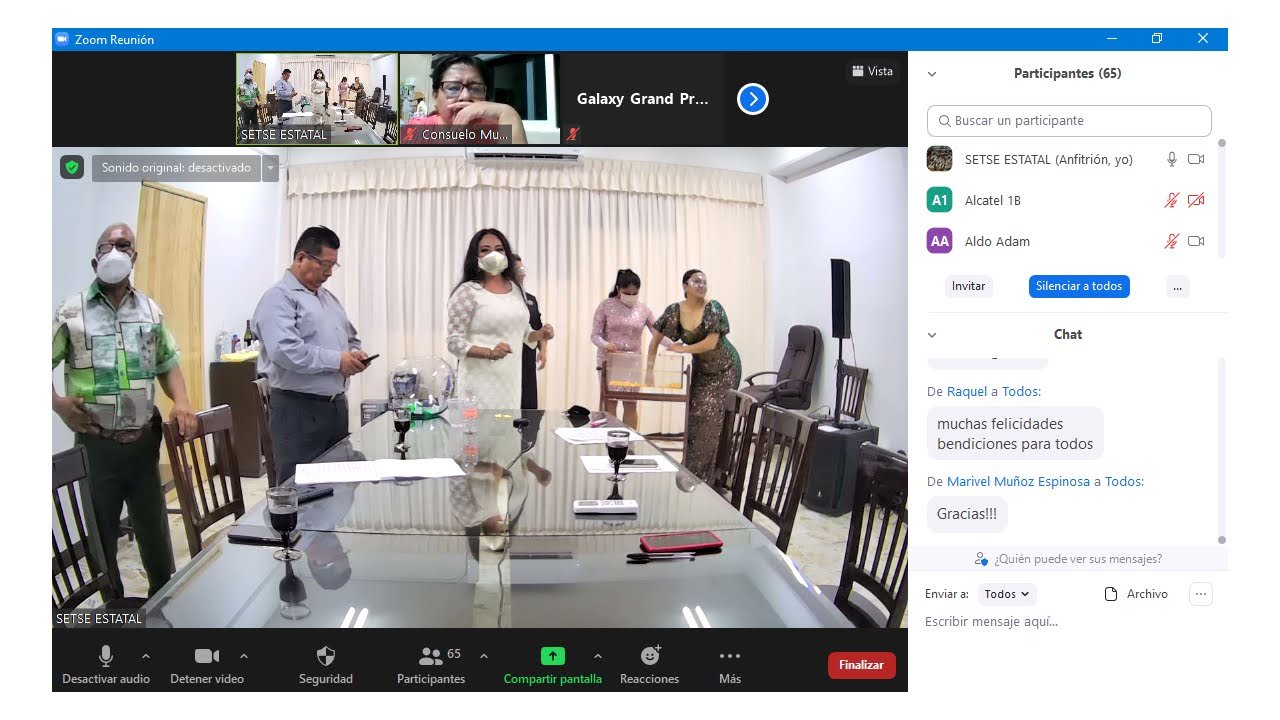This screenshot has width=1280, height=720.
Task: Collapse the Chat panel chevron
Action: (932, 335)
